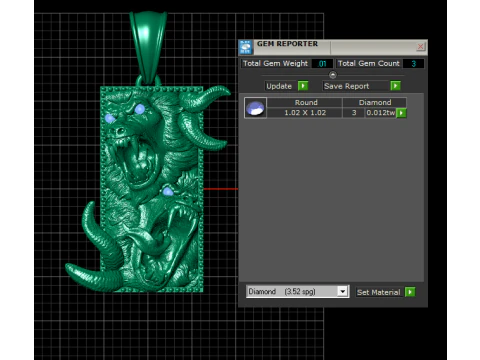Screen dimensions: 480x360
Task: Click the Set Material button label
Action: (379, 292)
